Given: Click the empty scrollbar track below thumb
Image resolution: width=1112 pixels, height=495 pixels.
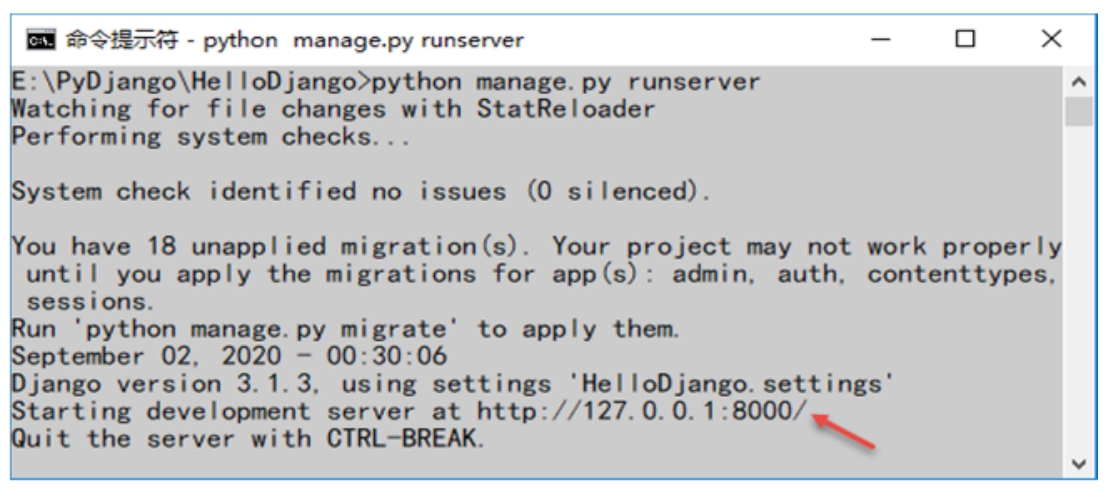Looking at the screenshot, I should coord(1079,289).
